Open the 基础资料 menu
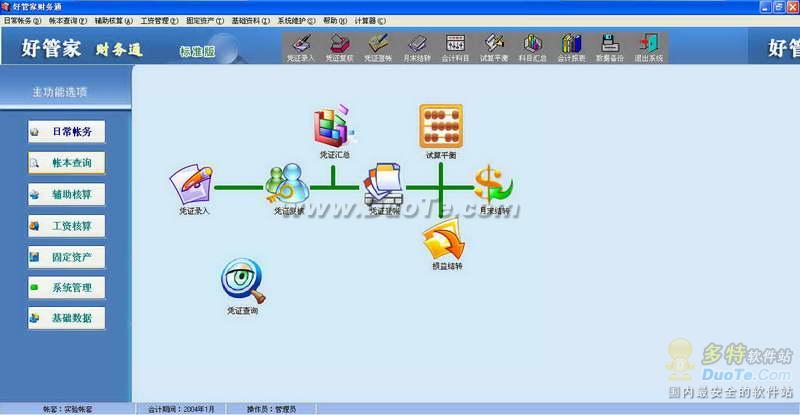 pyautogui.click(x=251, y=21)
